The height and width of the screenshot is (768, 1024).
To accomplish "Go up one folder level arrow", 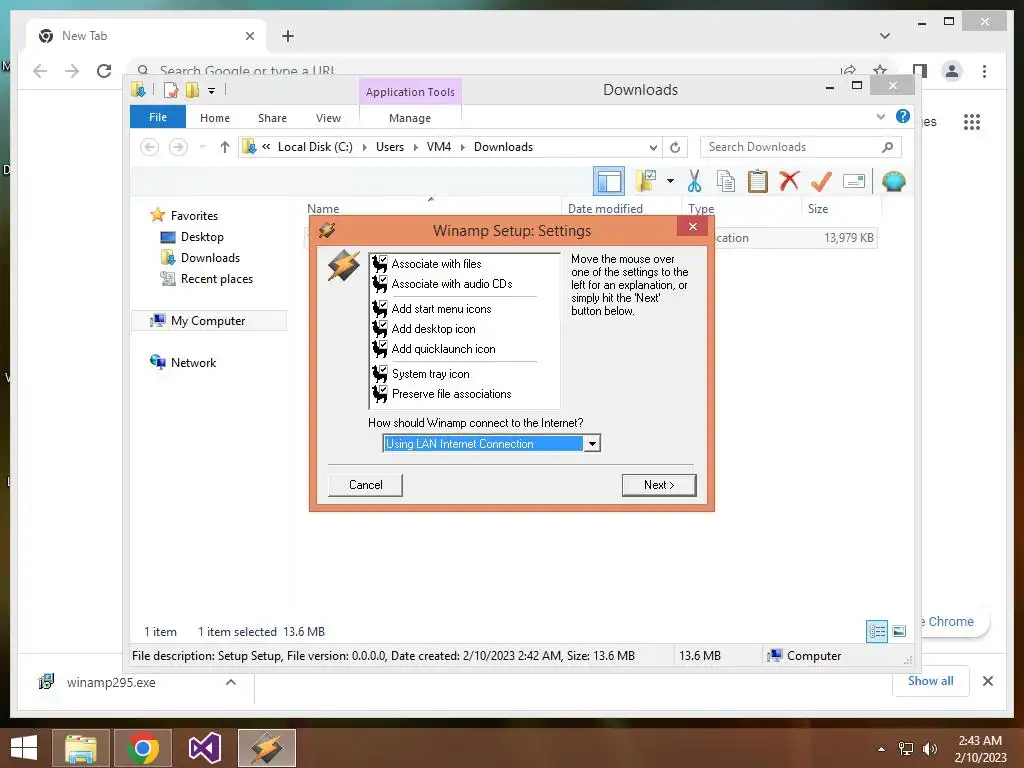I will pos(225,147).
